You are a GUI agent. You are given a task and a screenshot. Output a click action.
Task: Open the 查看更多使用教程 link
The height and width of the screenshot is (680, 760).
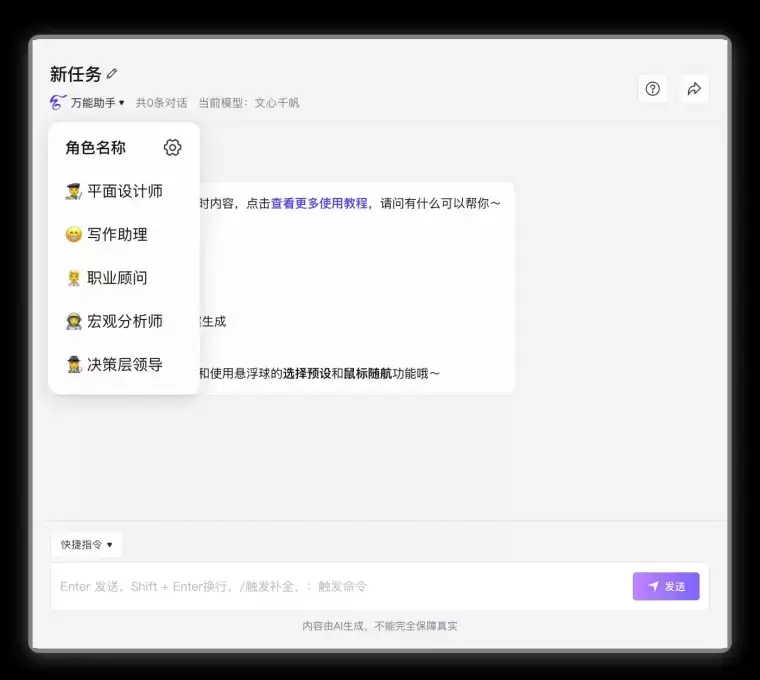tap(319, 203)
